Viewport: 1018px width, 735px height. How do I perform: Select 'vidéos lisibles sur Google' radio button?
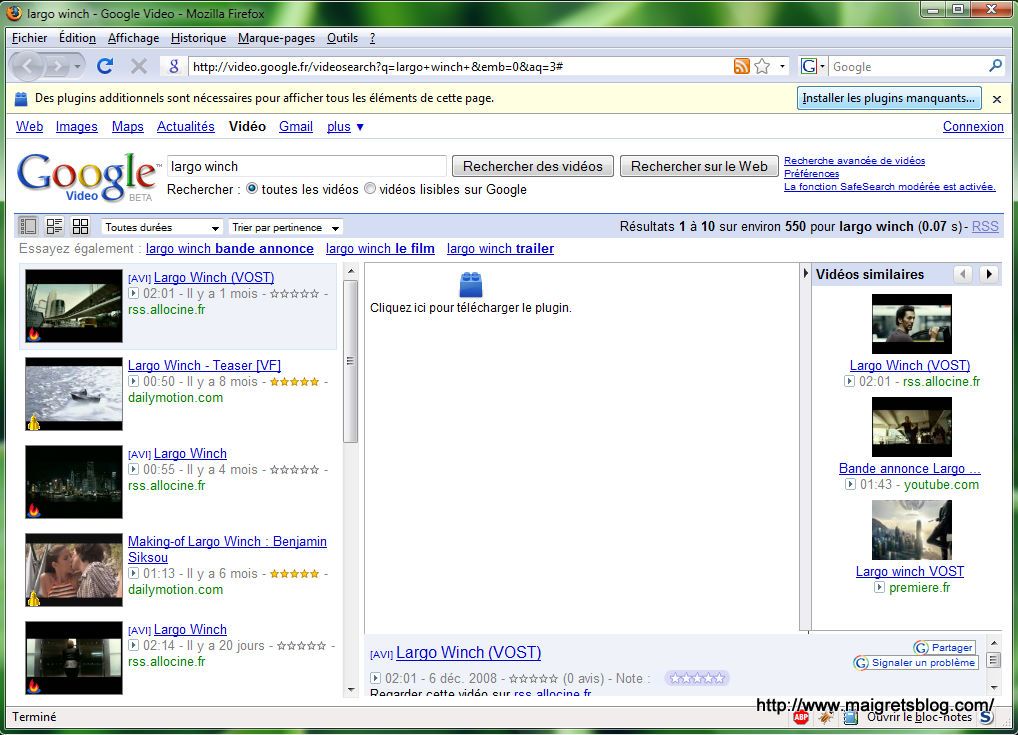click(x=370, y=188)
